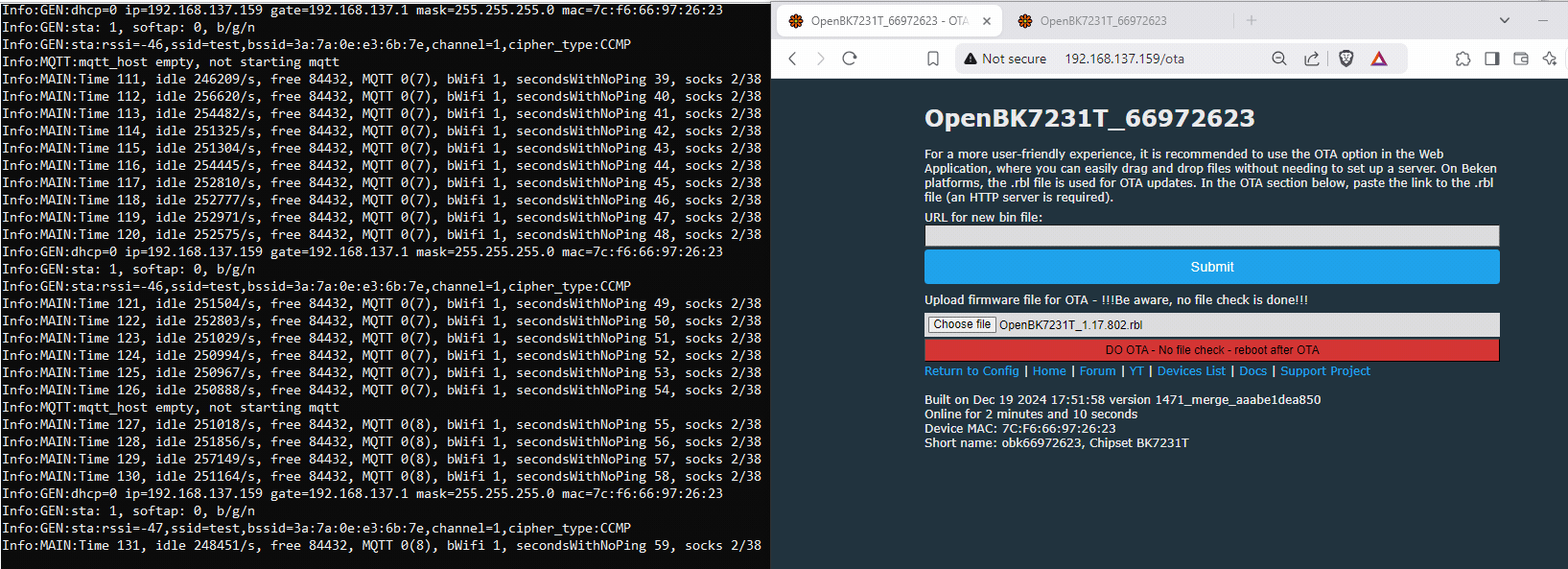1568x569 pixels.
Task: Share this page link
Action: pyautogui.click(x=1311, y=59)
